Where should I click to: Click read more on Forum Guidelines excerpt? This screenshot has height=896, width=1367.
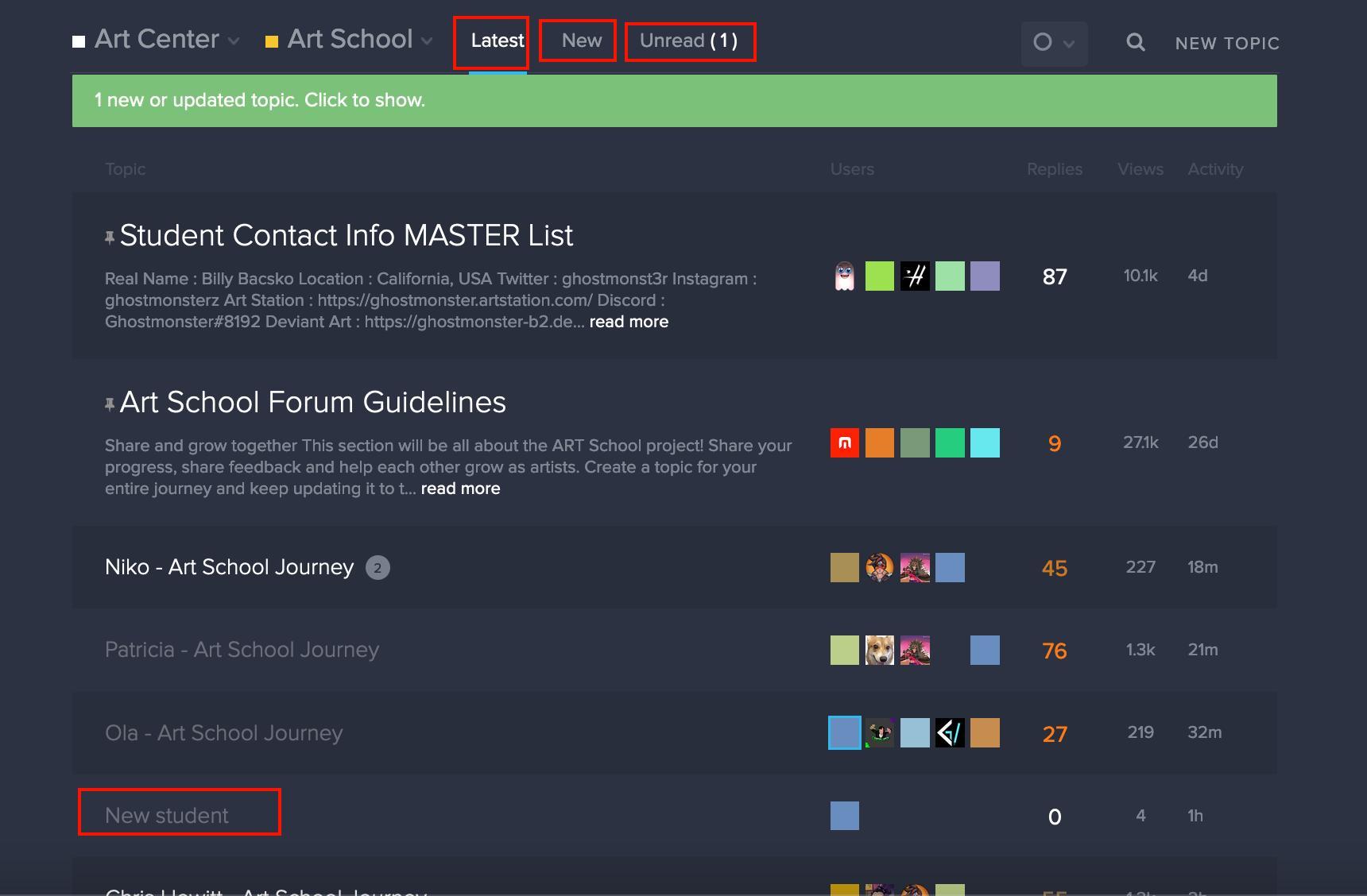[460, 489]
